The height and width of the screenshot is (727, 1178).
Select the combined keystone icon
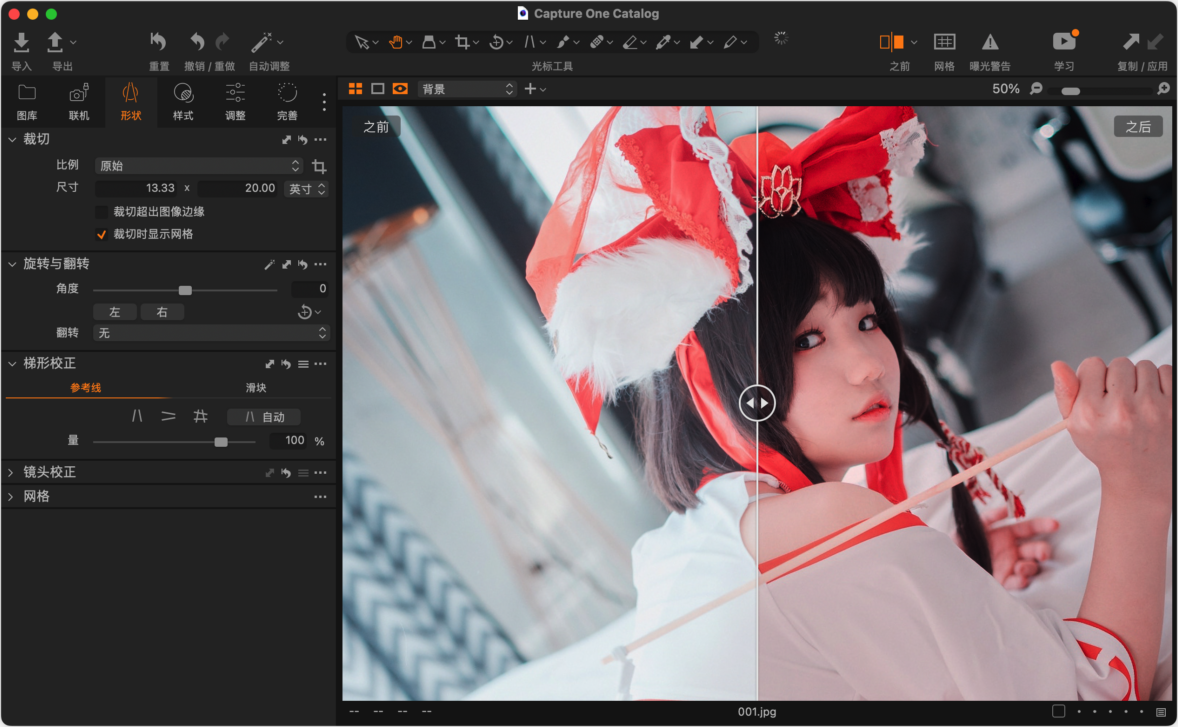pos(201,417)
